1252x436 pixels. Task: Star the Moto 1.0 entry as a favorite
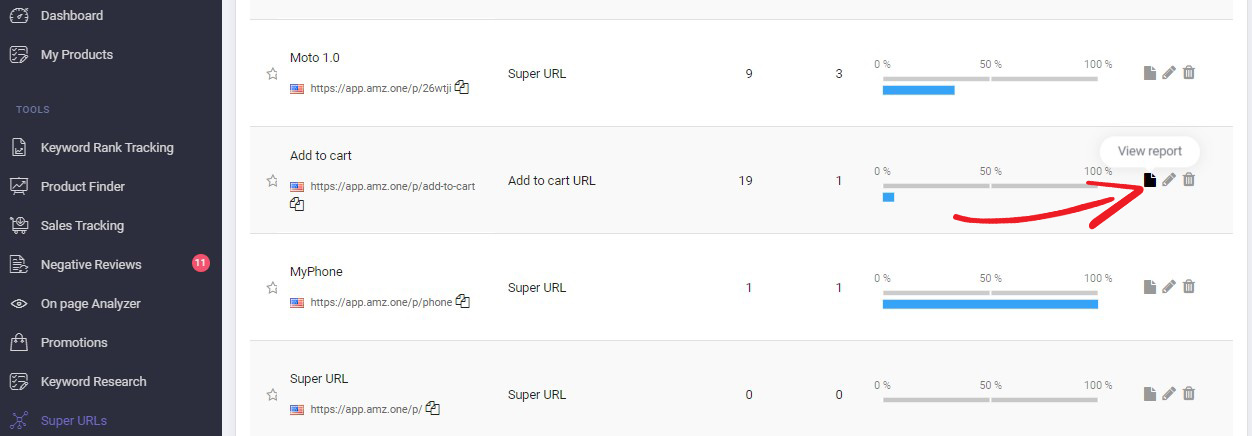tap(272, 74)
